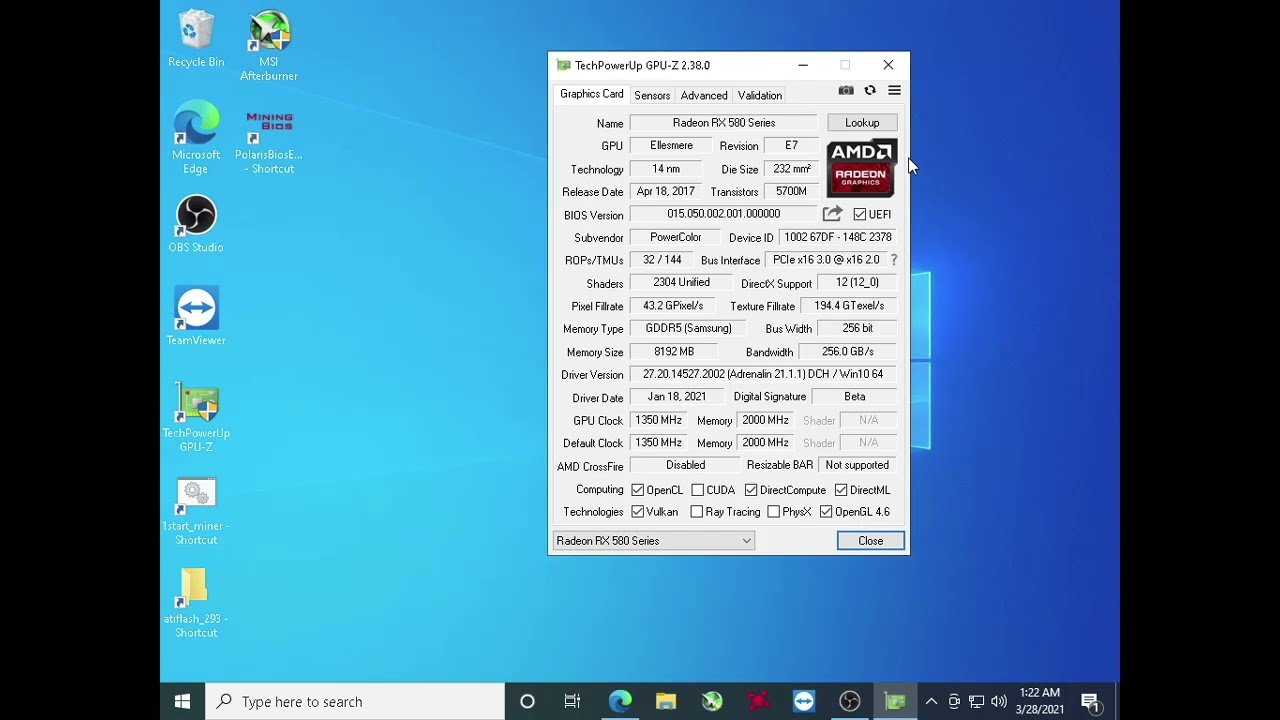Click the BIOS share/export icon
Image resolution: width=1280 pixels, height=720 pixels.
pos(832,214)
